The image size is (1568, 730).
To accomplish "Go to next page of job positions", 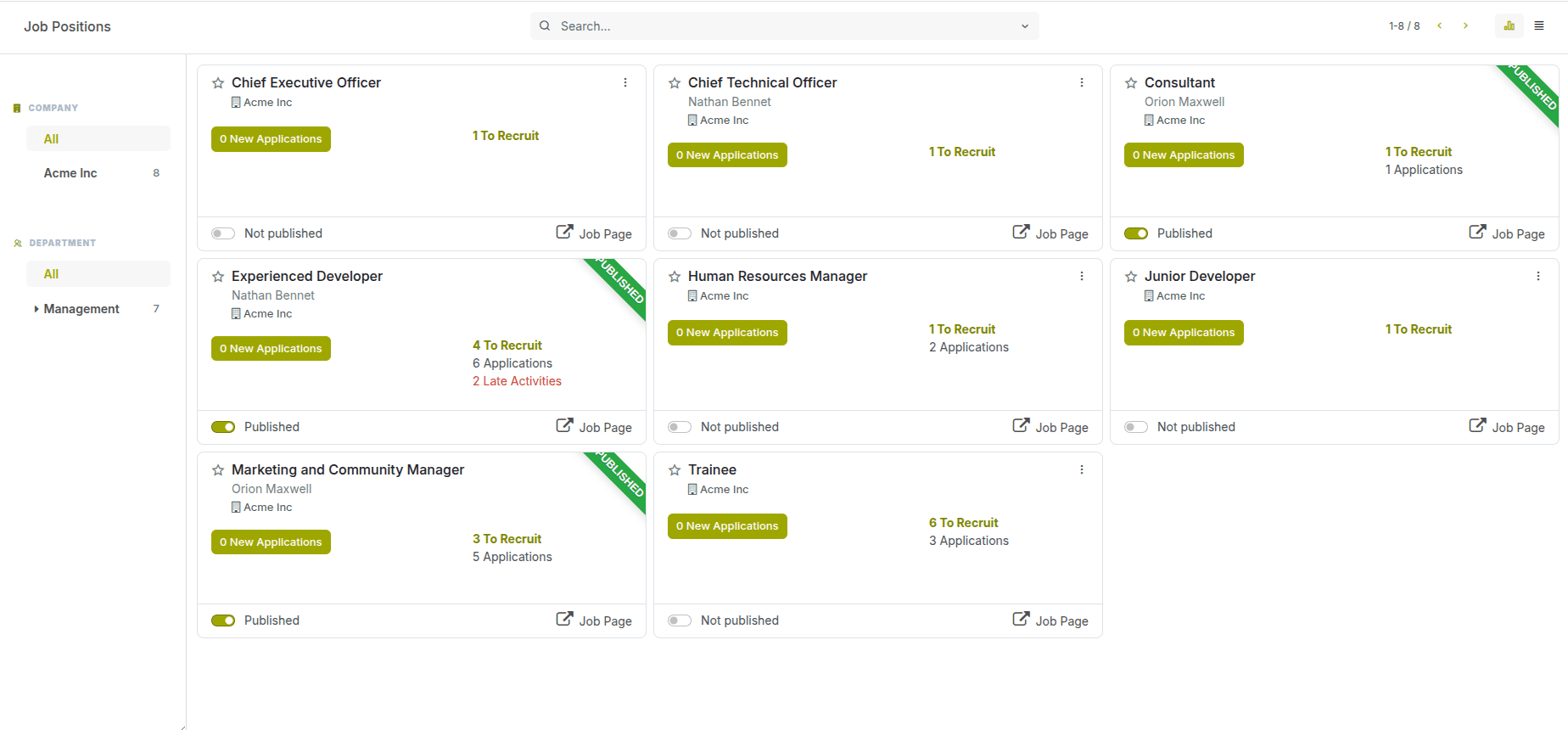I will (x=1465, y=26).
